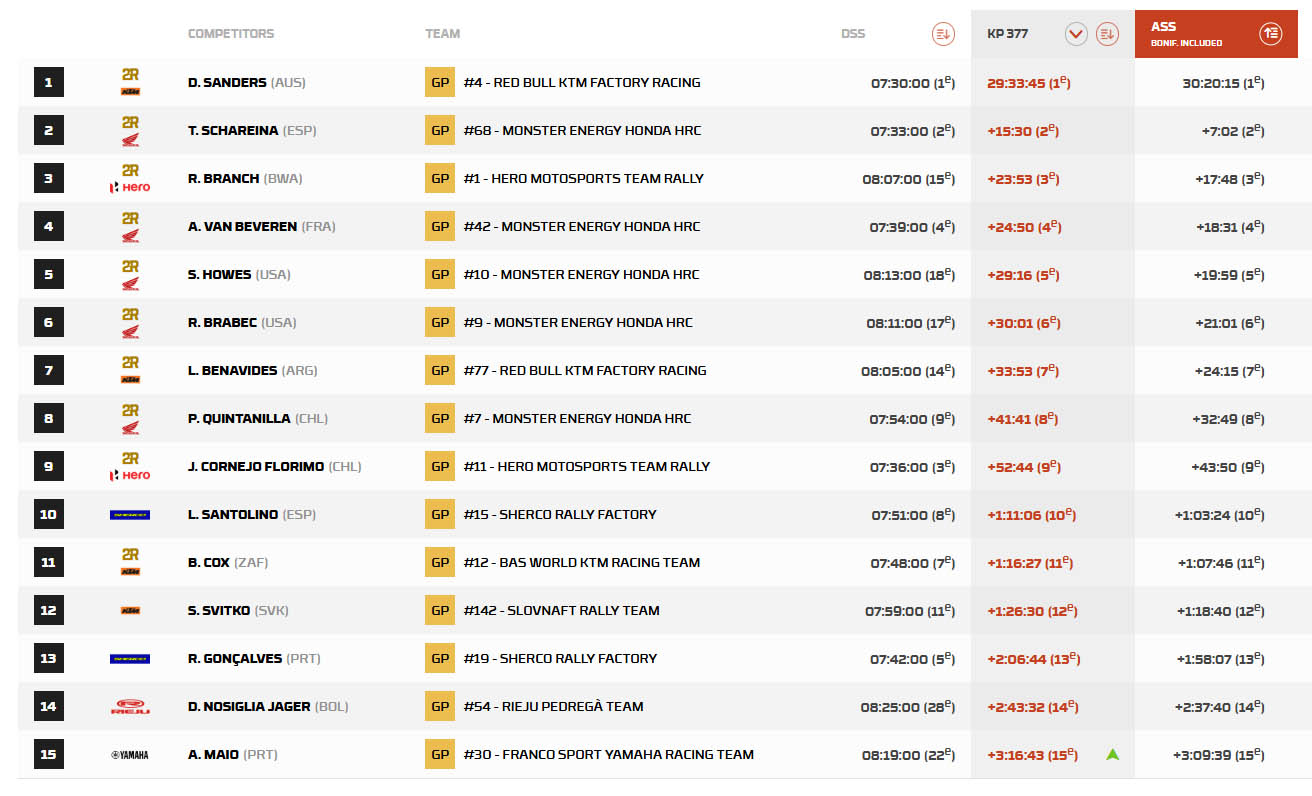This screenshot has height=796, width=1312.
Task: Select the TEAM column header
Action: [x=442, y=34]
